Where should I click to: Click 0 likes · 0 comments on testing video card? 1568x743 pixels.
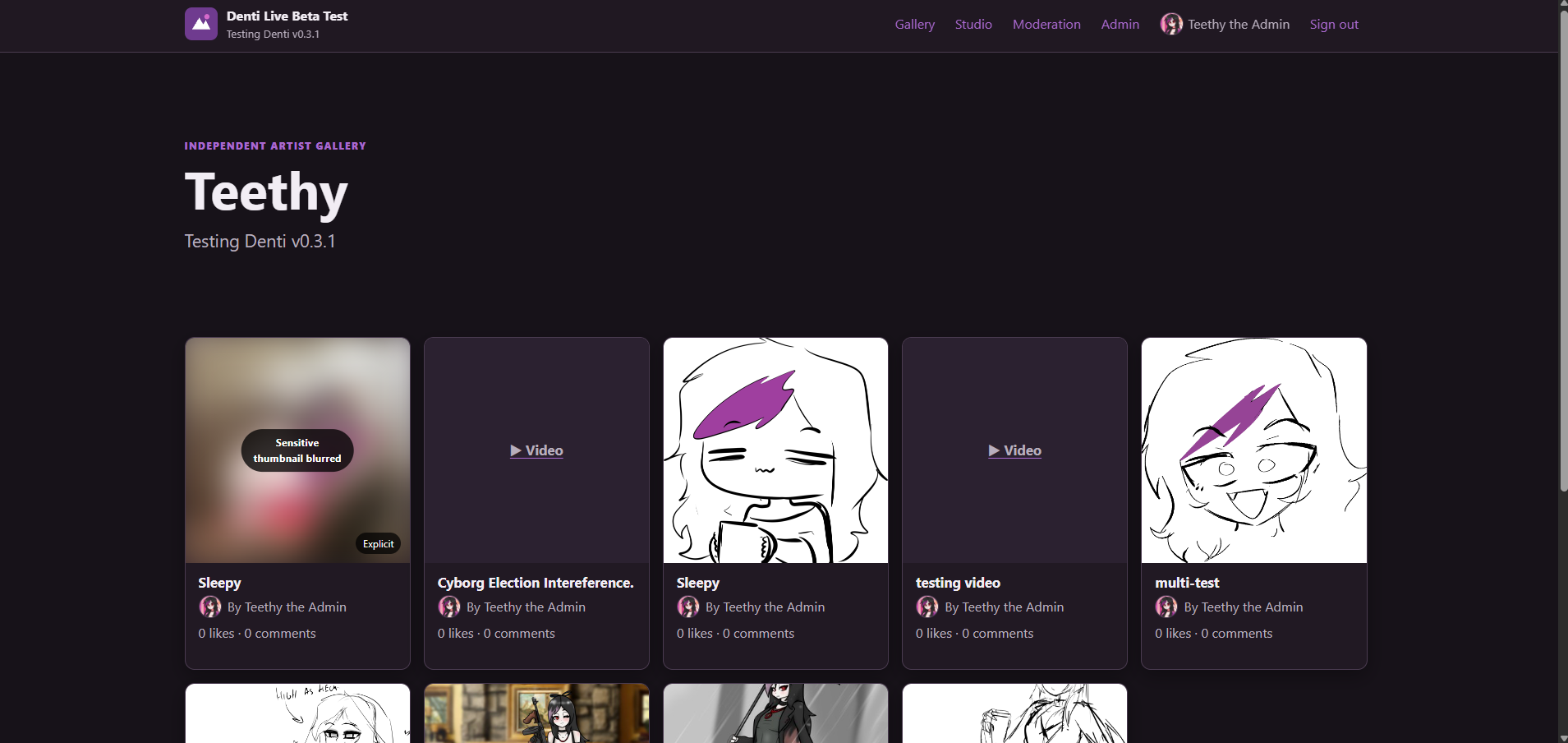974,633
